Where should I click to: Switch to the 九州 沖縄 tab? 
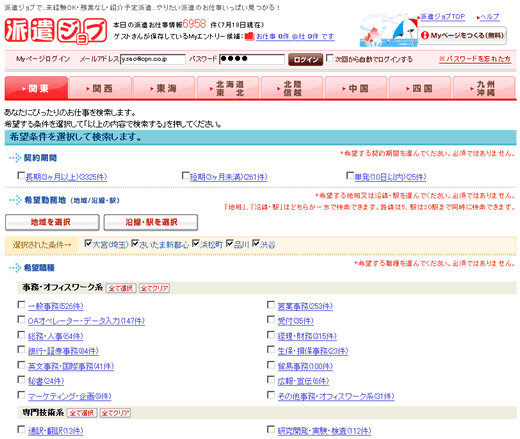pos(484,88)
